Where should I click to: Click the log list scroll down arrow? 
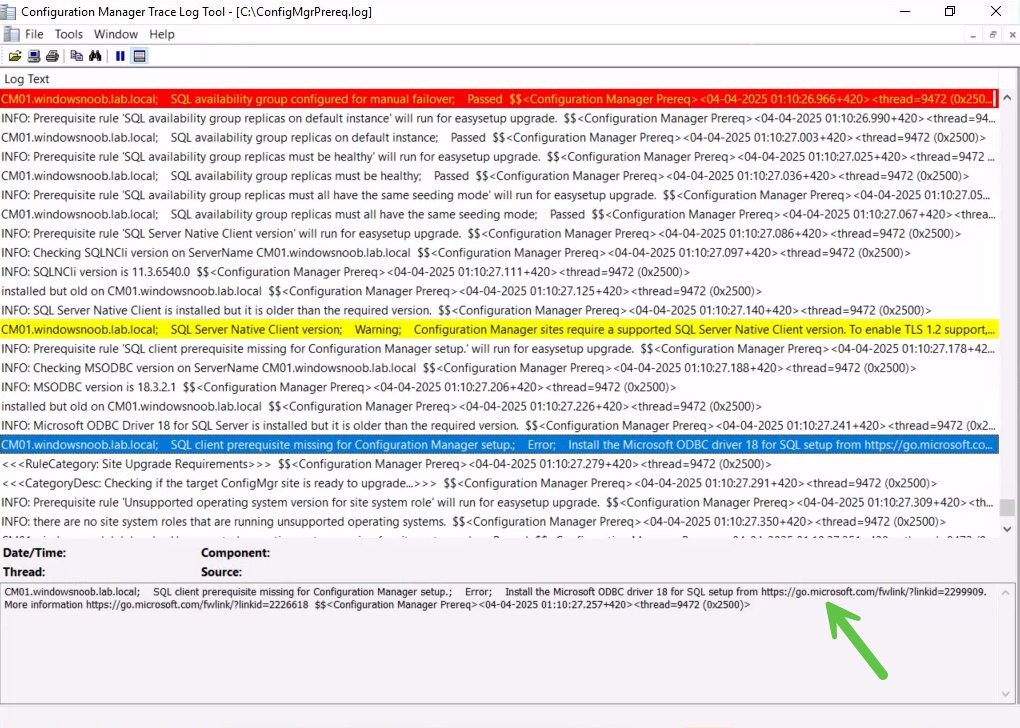[x=1007, y=529]
